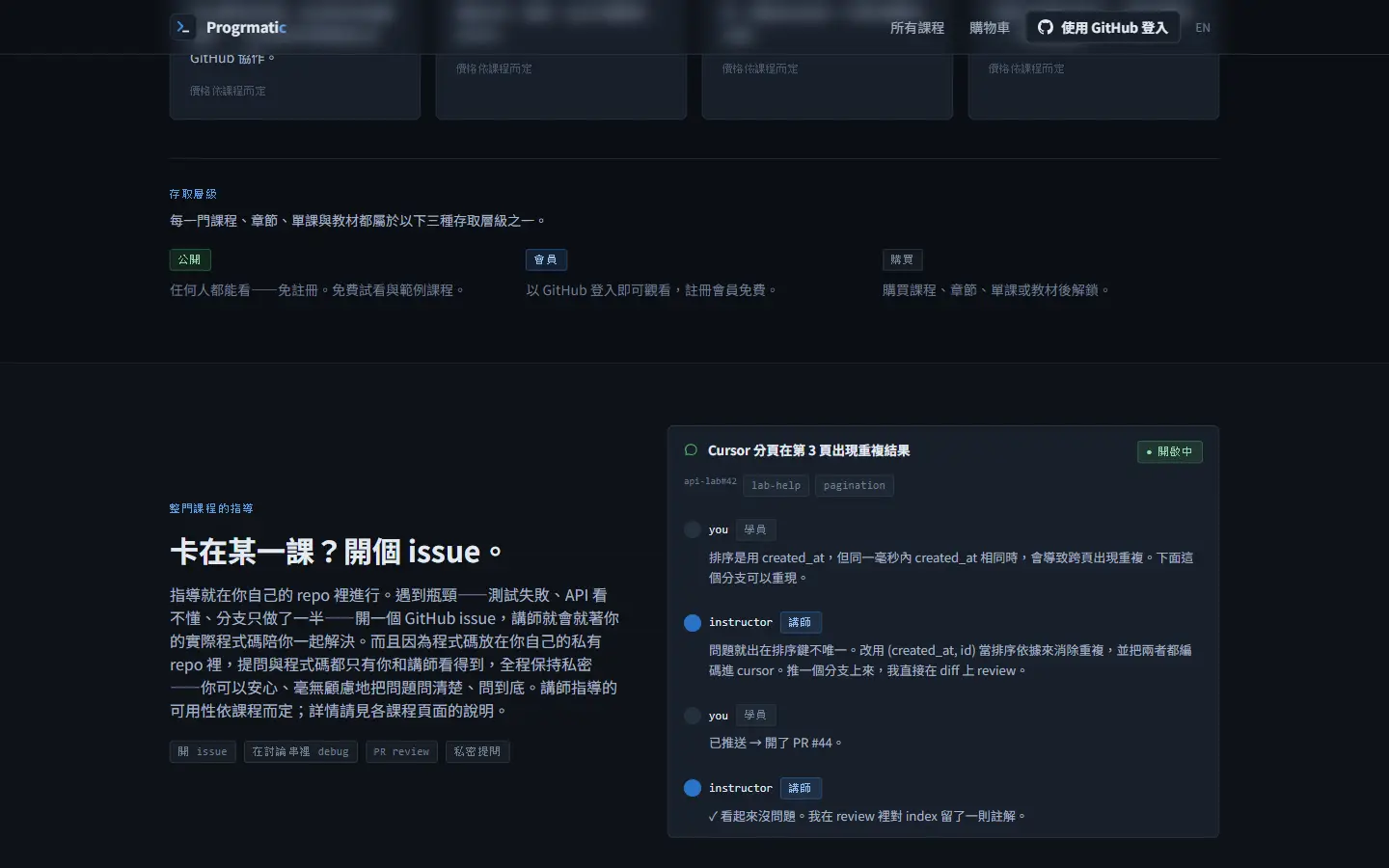Click the Progrmatic brand name

(x=246, y=27)
